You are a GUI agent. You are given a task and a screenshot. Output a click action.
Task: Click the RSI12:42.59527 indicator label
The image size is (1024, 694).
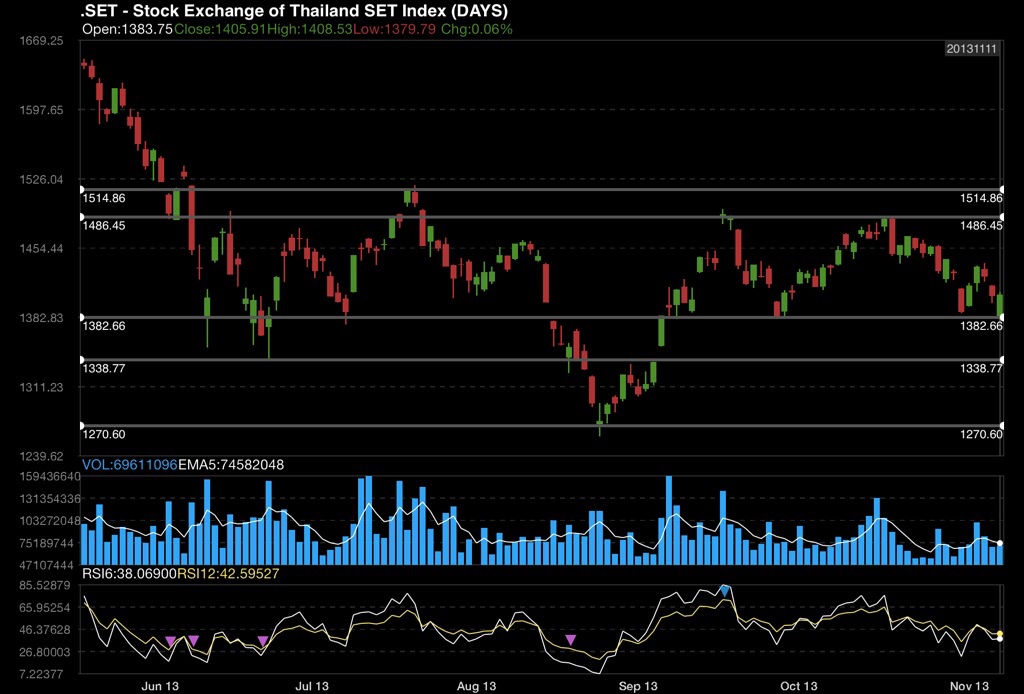[x=229, y=574]
